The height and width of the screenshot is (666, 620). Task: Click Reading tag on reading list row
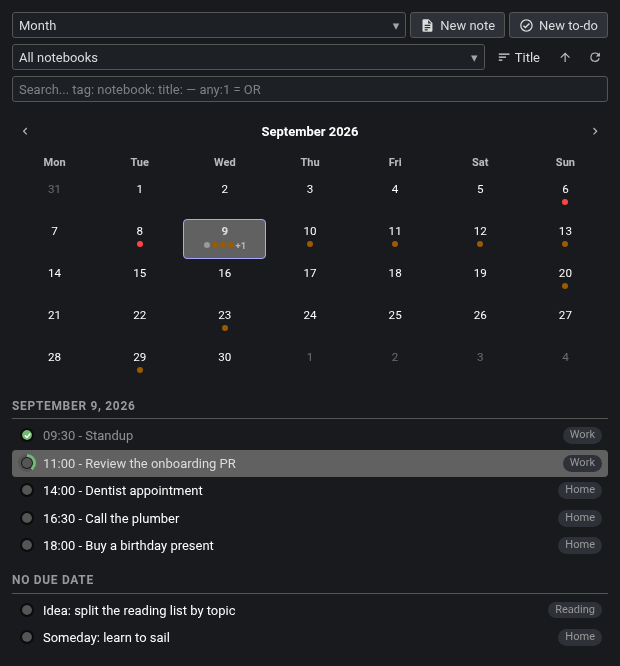point(575,610)
